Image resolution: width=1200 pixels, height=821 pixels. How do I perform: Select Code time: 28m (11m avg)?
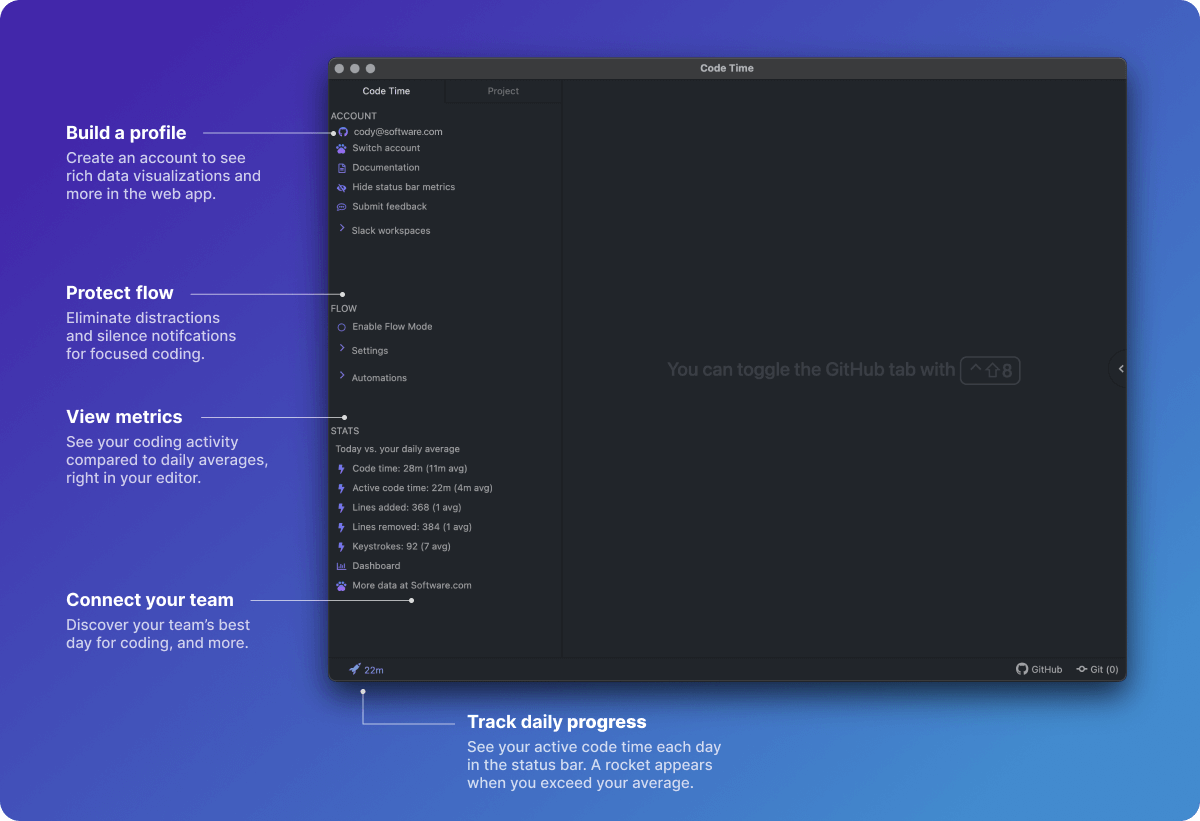coord(409,468)
